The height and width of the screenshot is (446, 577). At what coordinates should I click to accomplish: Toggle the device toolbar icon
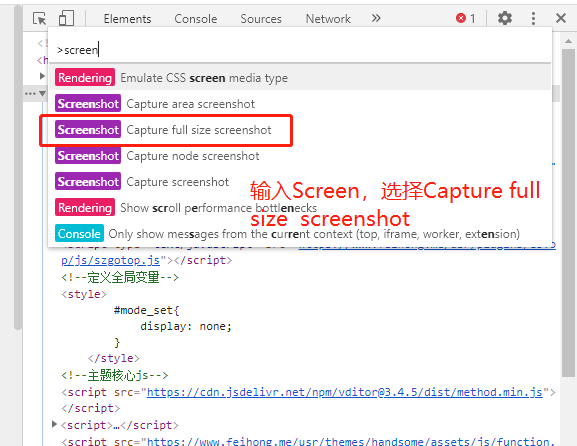66,18
